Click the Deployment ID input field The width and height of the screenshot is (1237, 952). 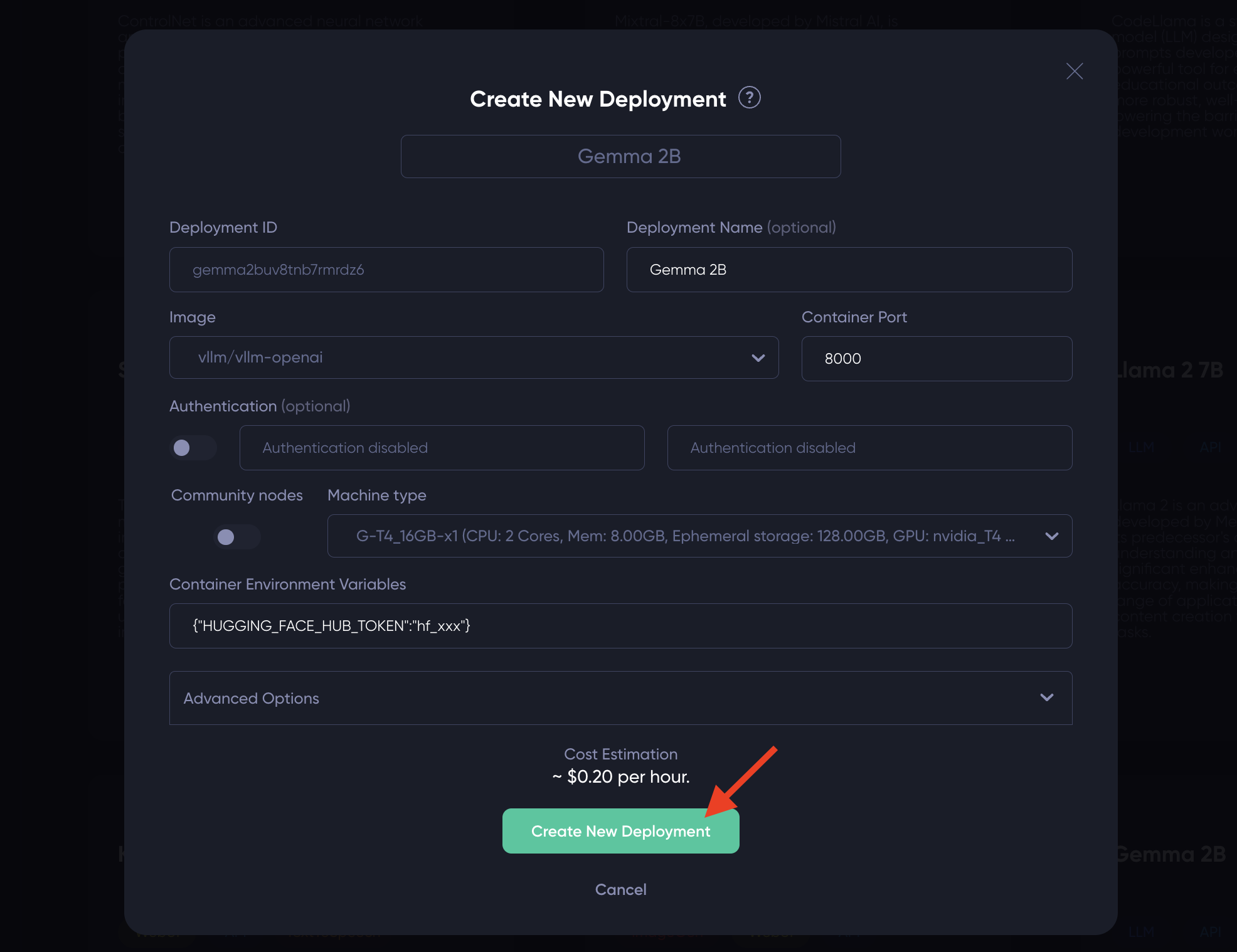[x=386, y=270]
